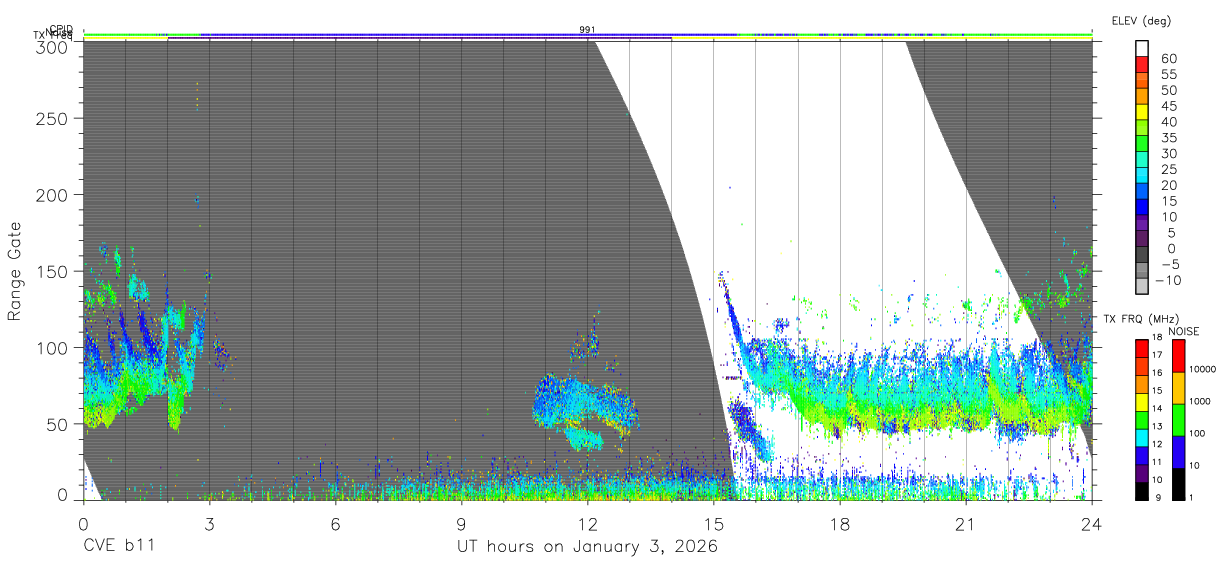
Task: Click the cyan segment of the TX FRQ bar
Action: pos(1141,440)
